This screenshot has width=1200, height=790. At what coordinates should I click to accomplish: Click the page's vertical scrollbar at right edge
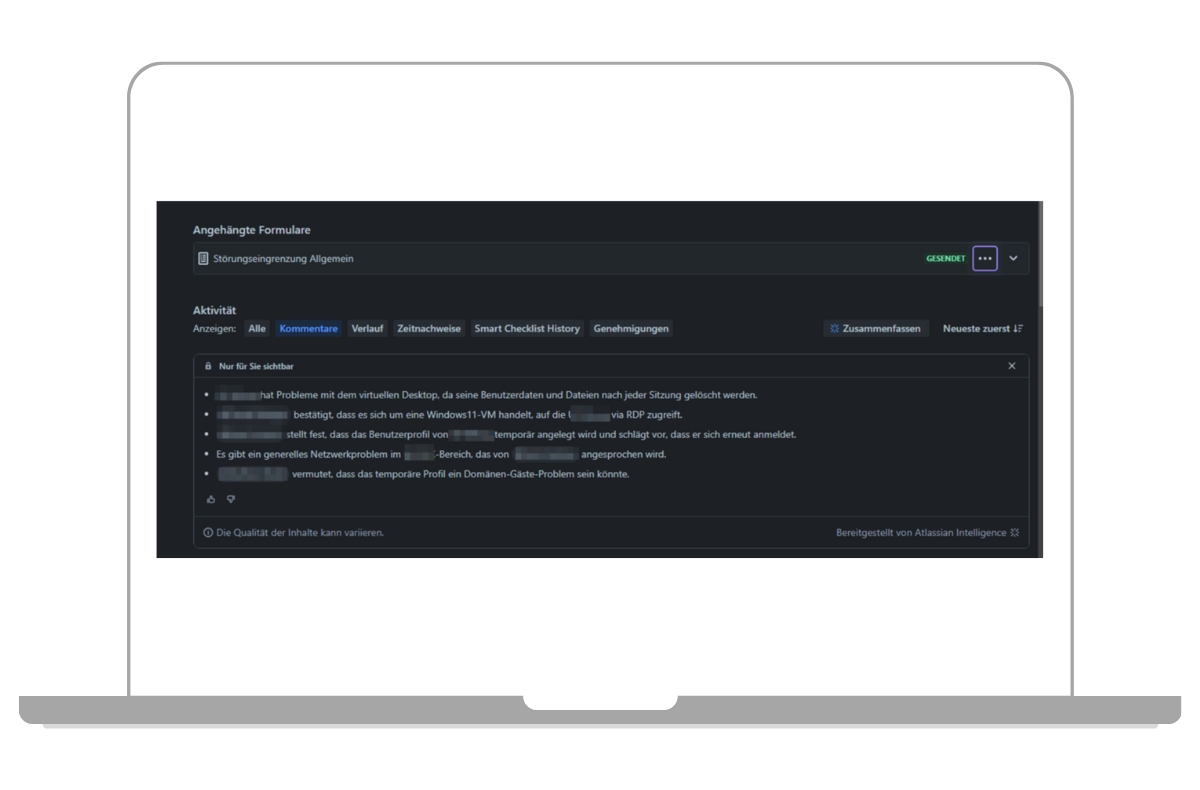pyautogui.click(x=1039, y=379)
